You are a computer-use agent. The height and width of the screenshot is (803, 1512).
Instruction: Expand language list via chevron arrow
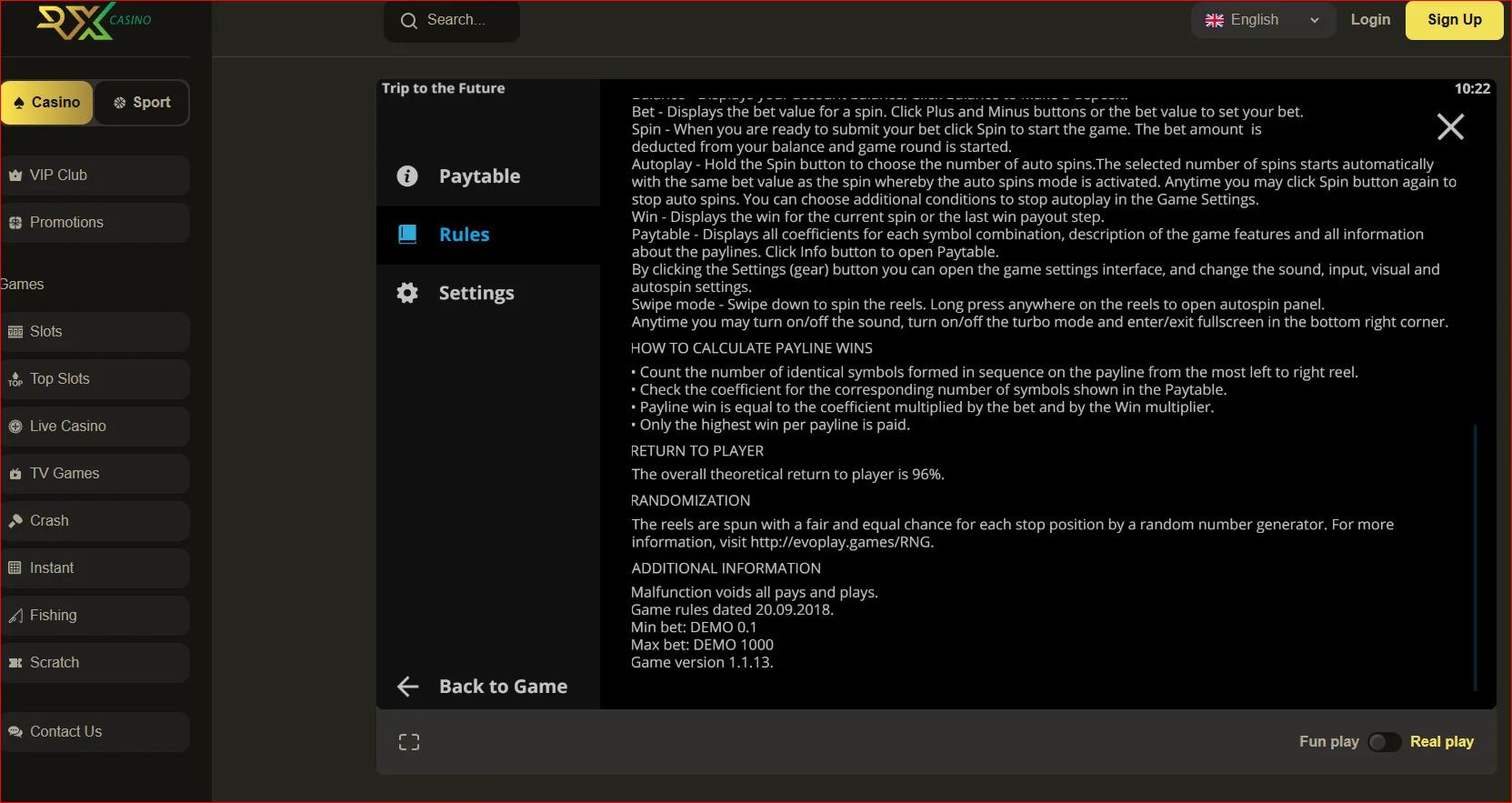pos(1315,20)
